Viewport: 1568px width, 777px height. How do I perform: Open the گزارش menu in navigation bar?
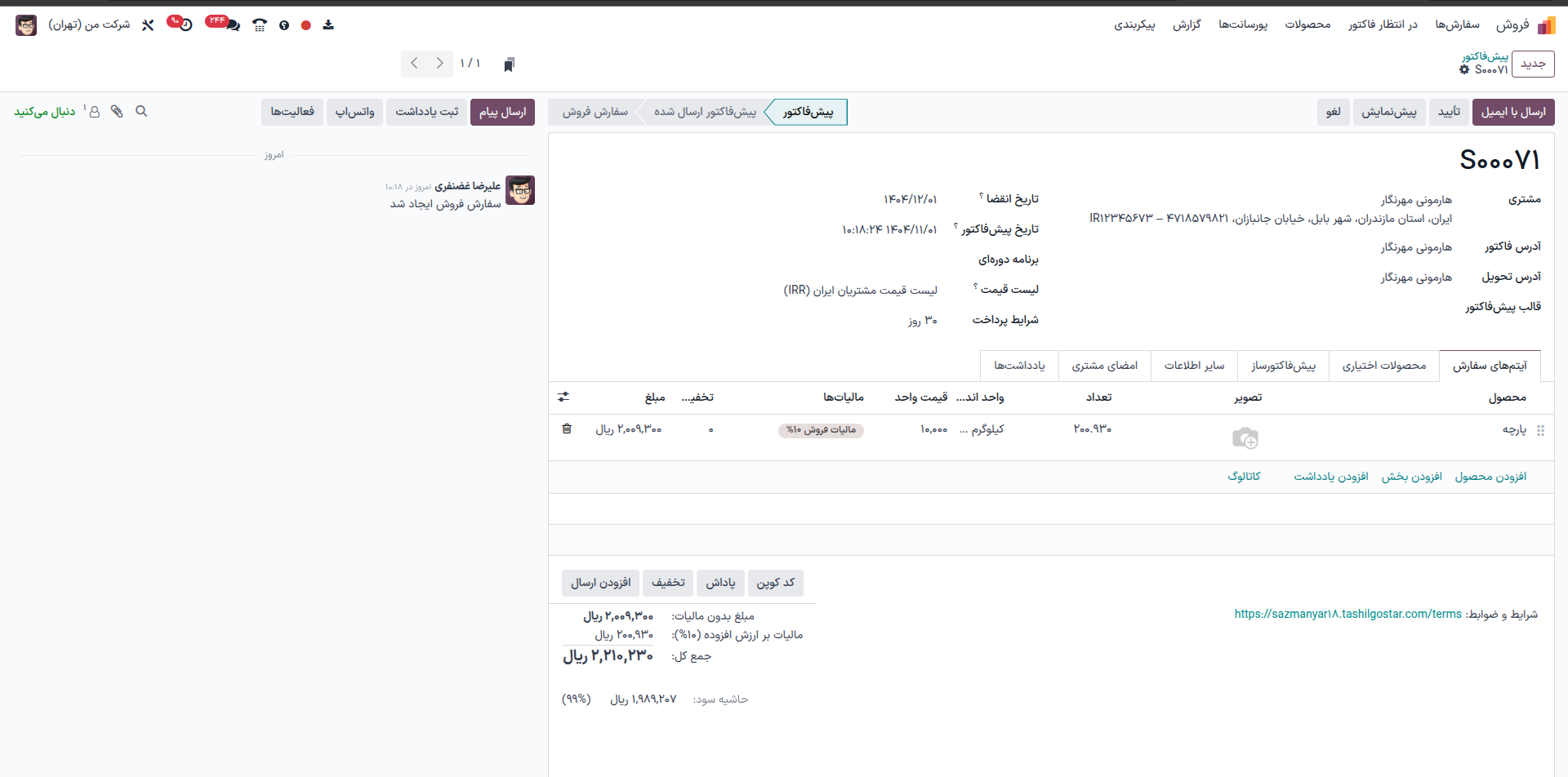1187,24
